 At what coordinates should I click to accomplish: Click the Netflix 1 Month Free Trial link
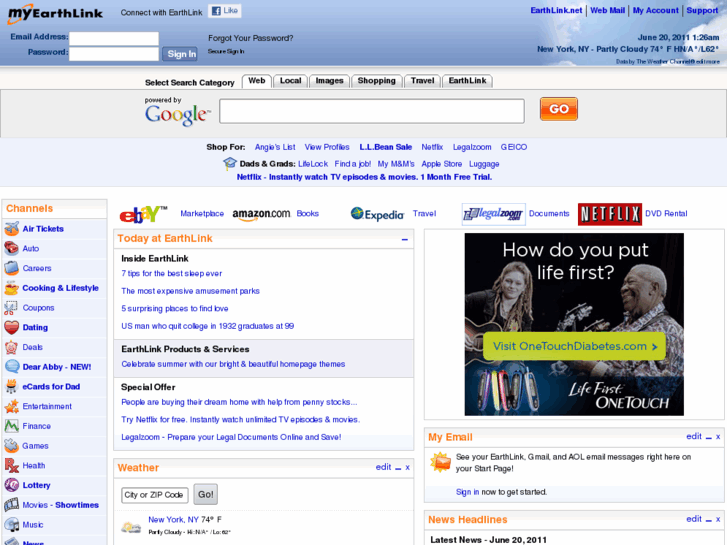click(x=364, y=177)
